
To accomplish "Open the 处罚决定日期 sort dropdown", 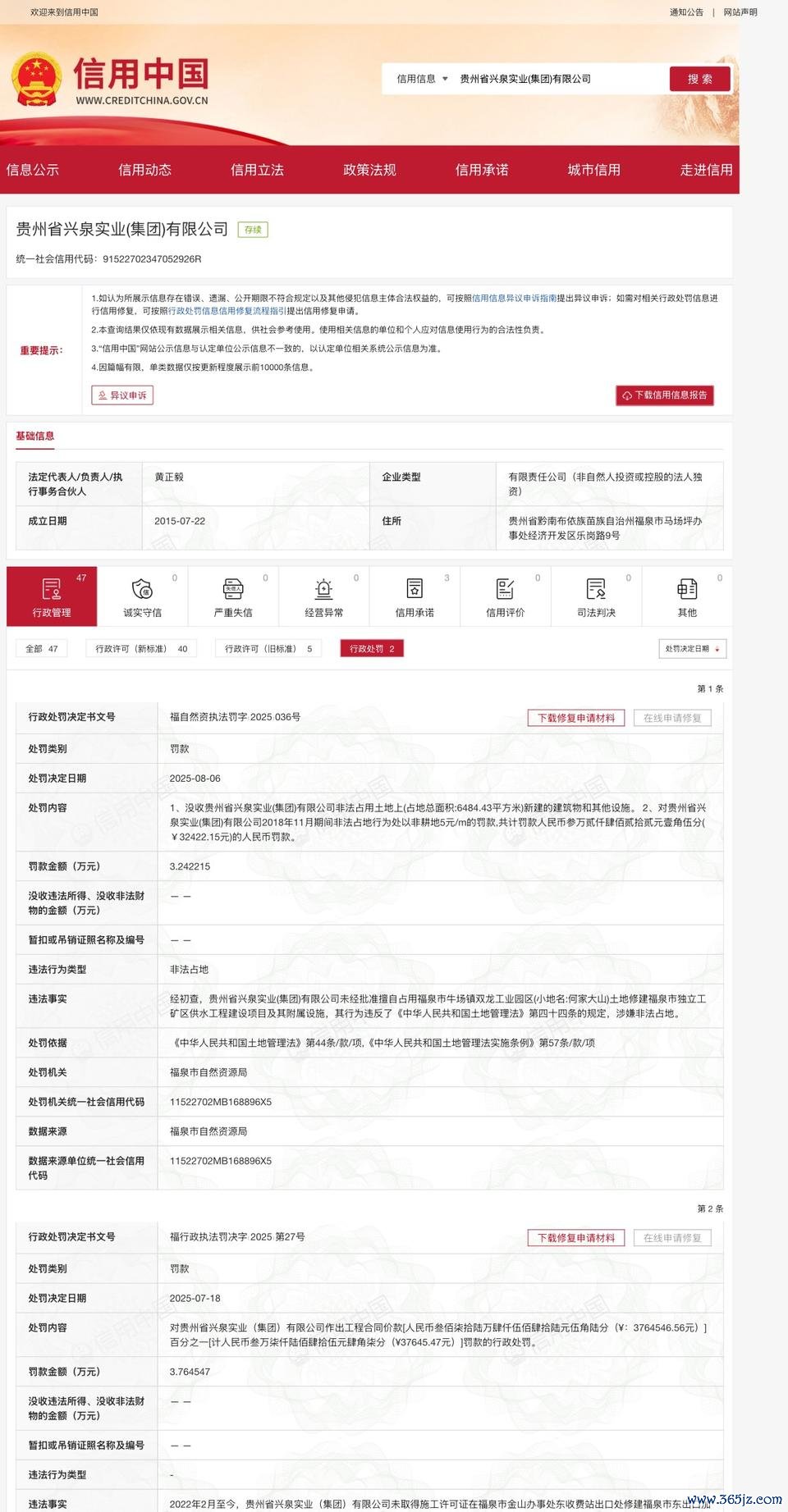I will 692,649.
